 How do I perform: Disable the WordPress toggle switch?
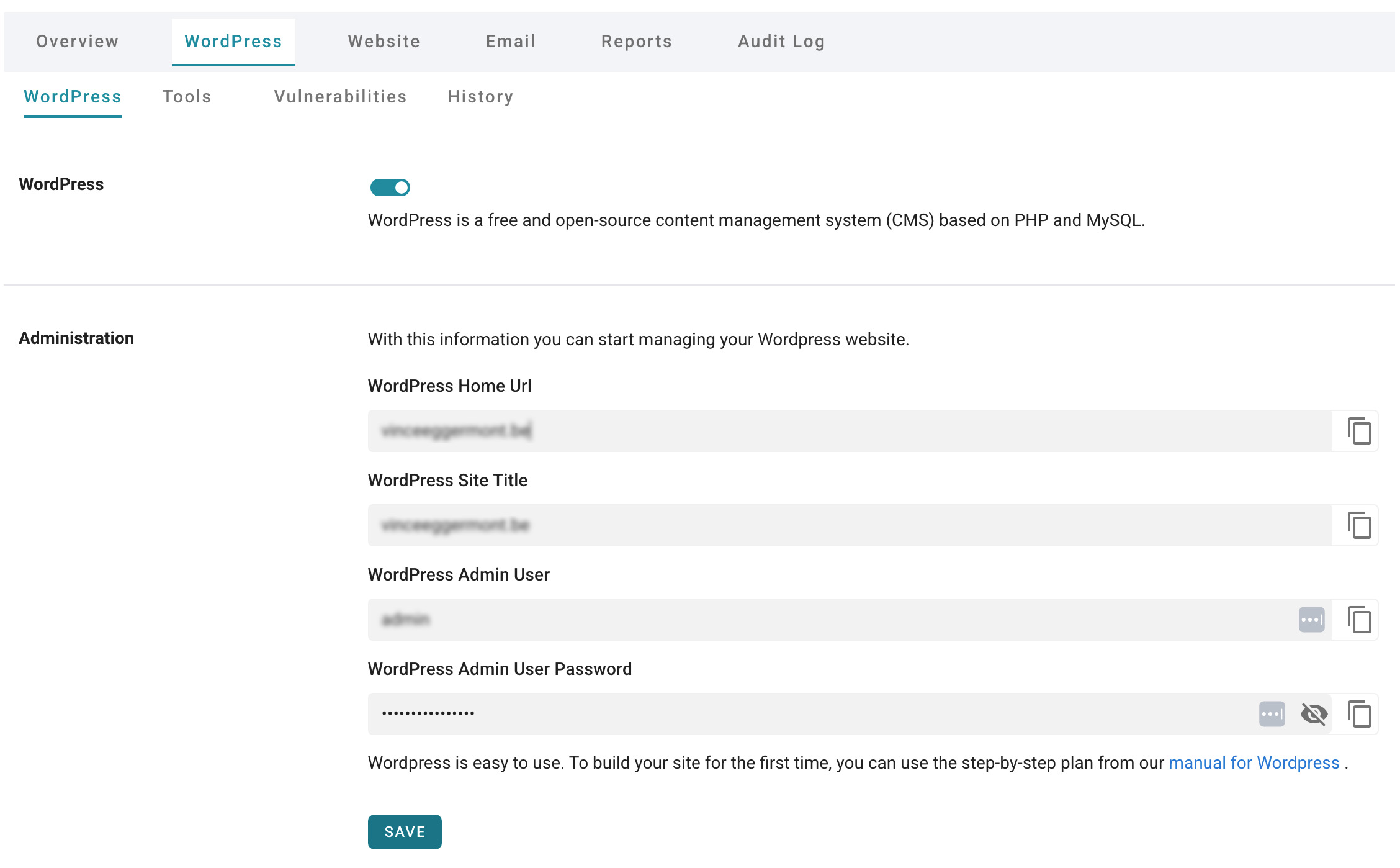(390, 188)
